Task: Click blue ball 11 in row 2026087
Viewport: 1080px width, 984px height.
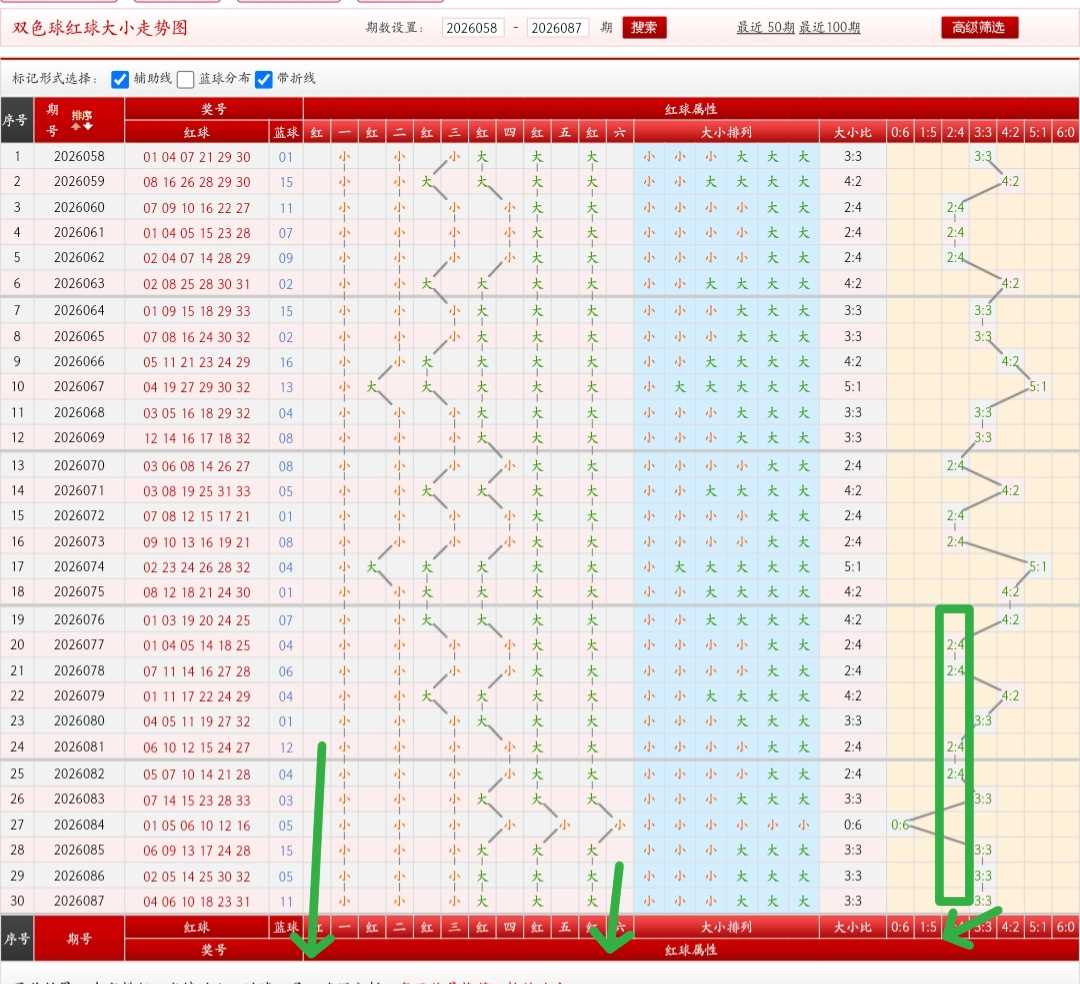Action: (286, 902)
